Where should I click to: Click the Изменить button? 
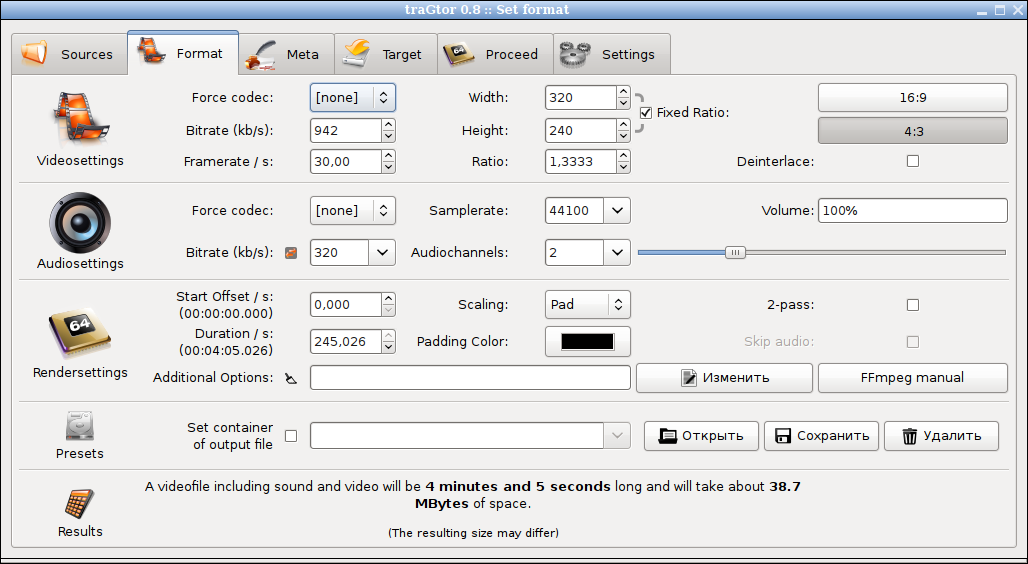coord(724,378)
